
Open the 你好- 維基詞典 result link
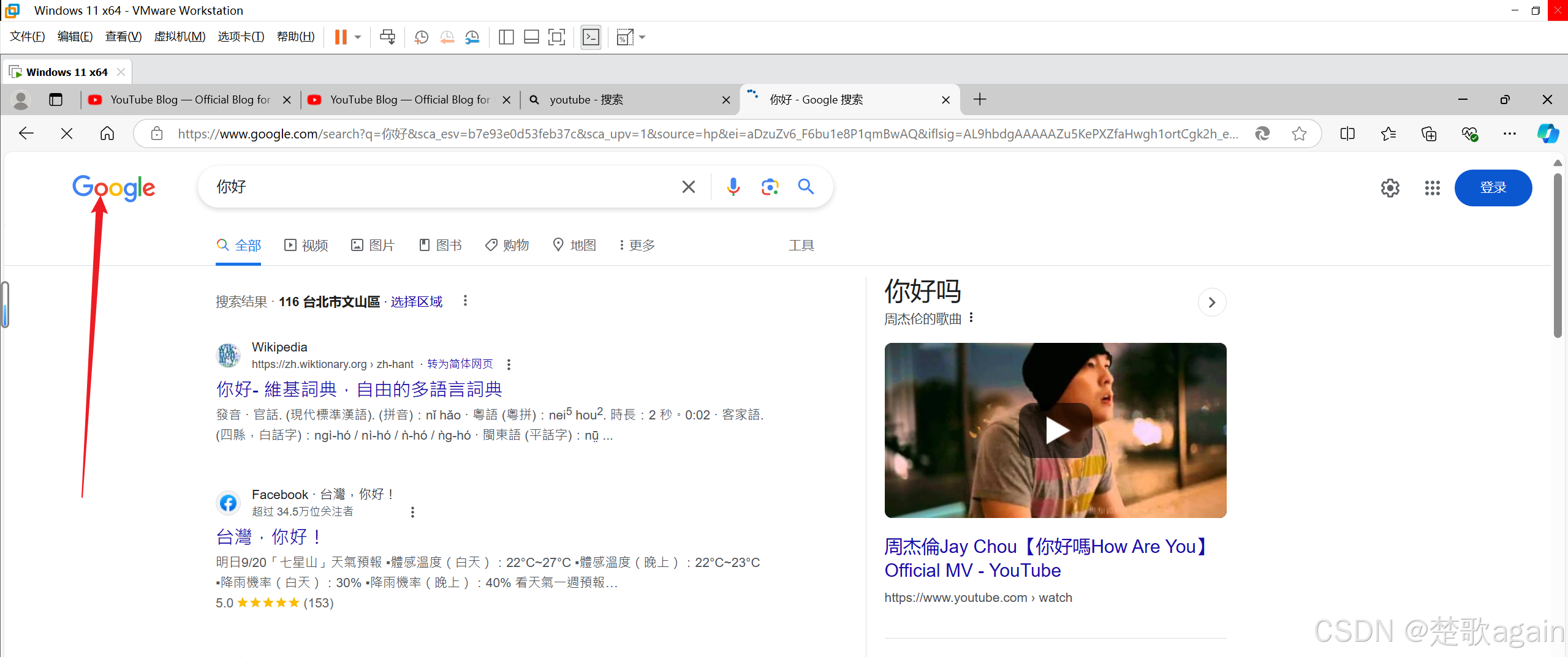pyautogui.click(x=359, y=389)
